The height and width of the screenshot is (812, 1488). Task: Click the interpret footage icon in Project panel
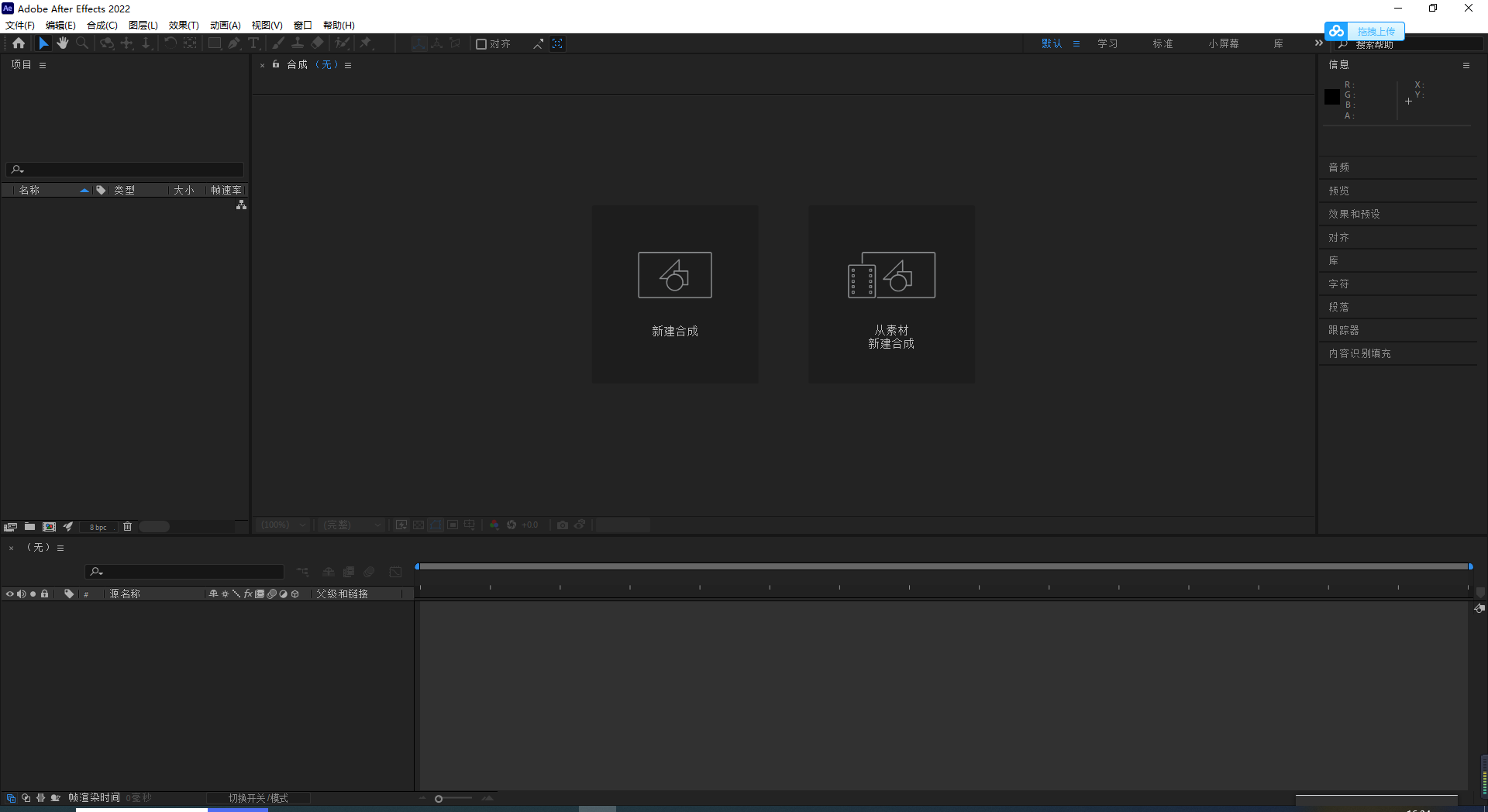point(10,527)
